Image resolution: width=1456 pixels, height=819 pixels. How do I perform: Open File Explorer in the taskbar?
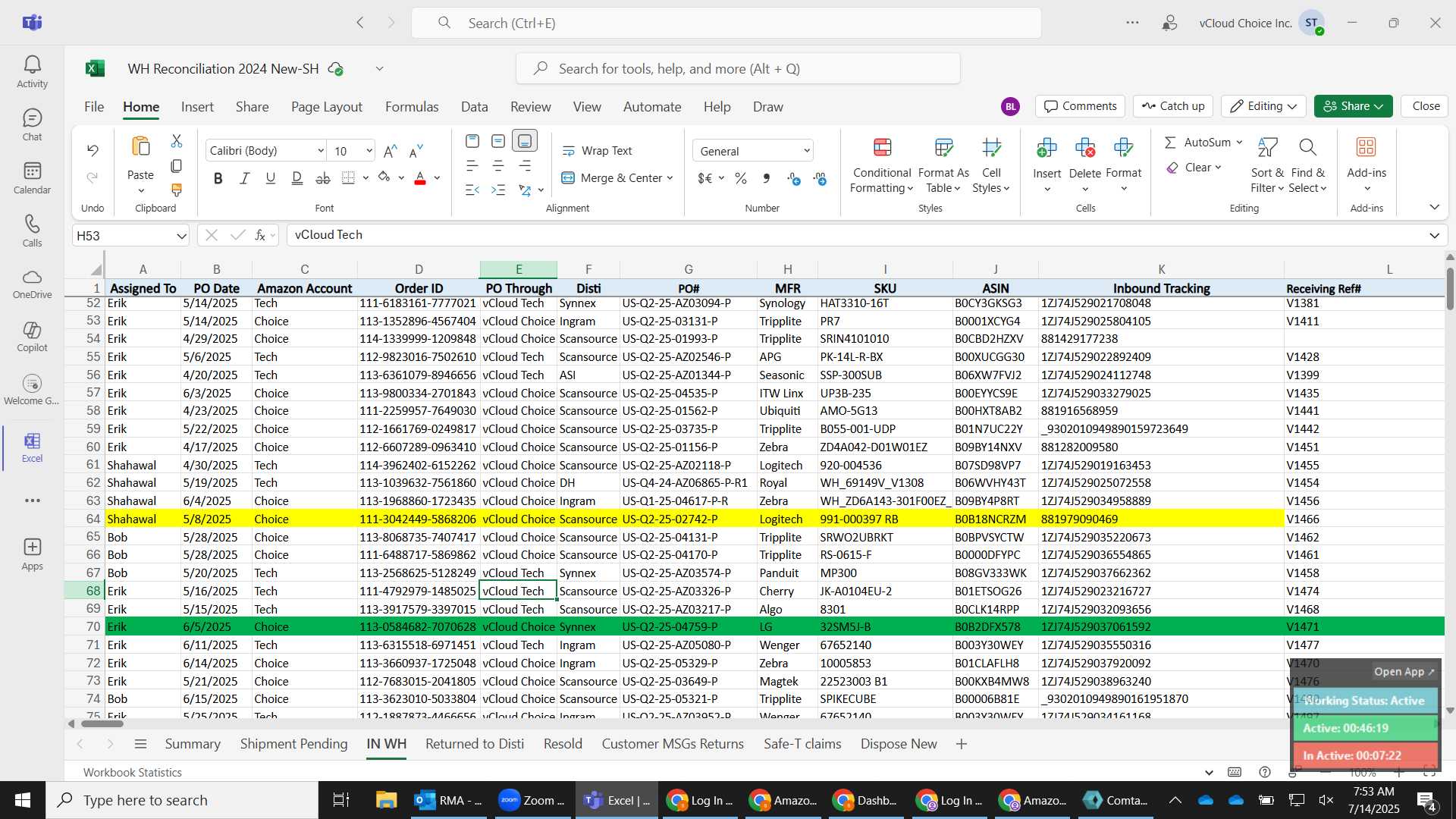pyautogui.click(x=386, y=800)
